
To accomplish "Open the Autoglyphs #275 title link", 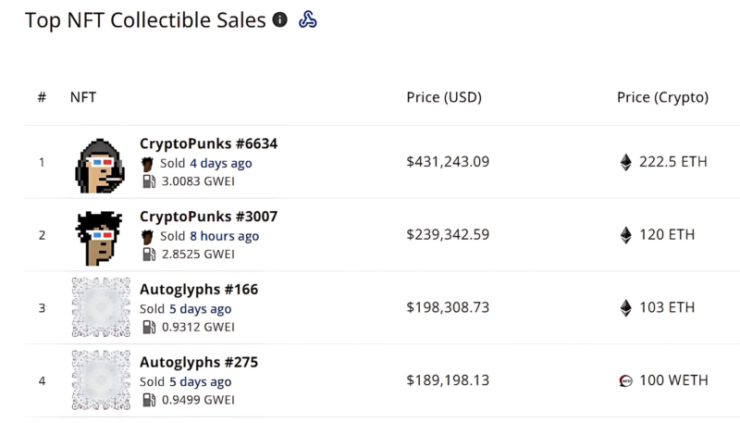I will tap(199, 362).
